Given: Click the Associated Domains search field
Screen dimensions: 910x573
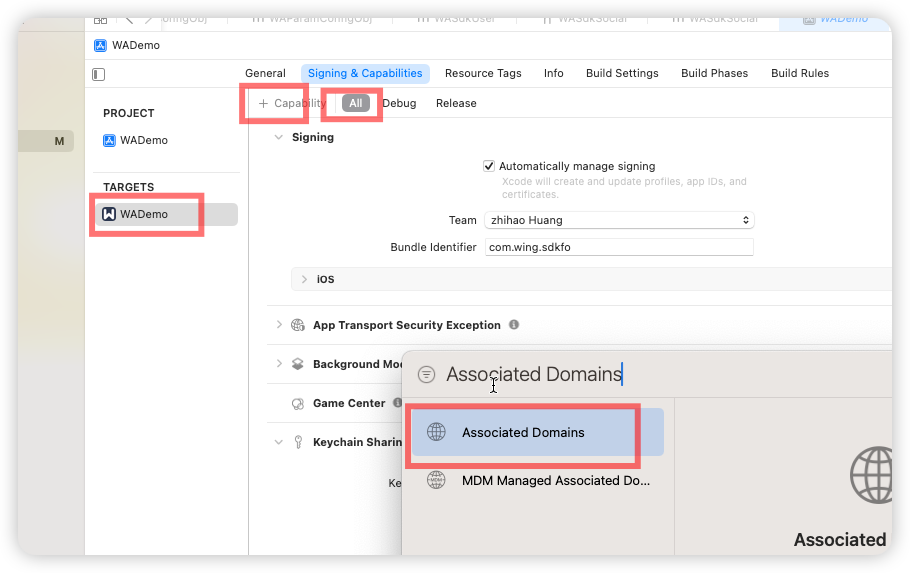Looking at the screenshot, I should (x=534, y=374).
